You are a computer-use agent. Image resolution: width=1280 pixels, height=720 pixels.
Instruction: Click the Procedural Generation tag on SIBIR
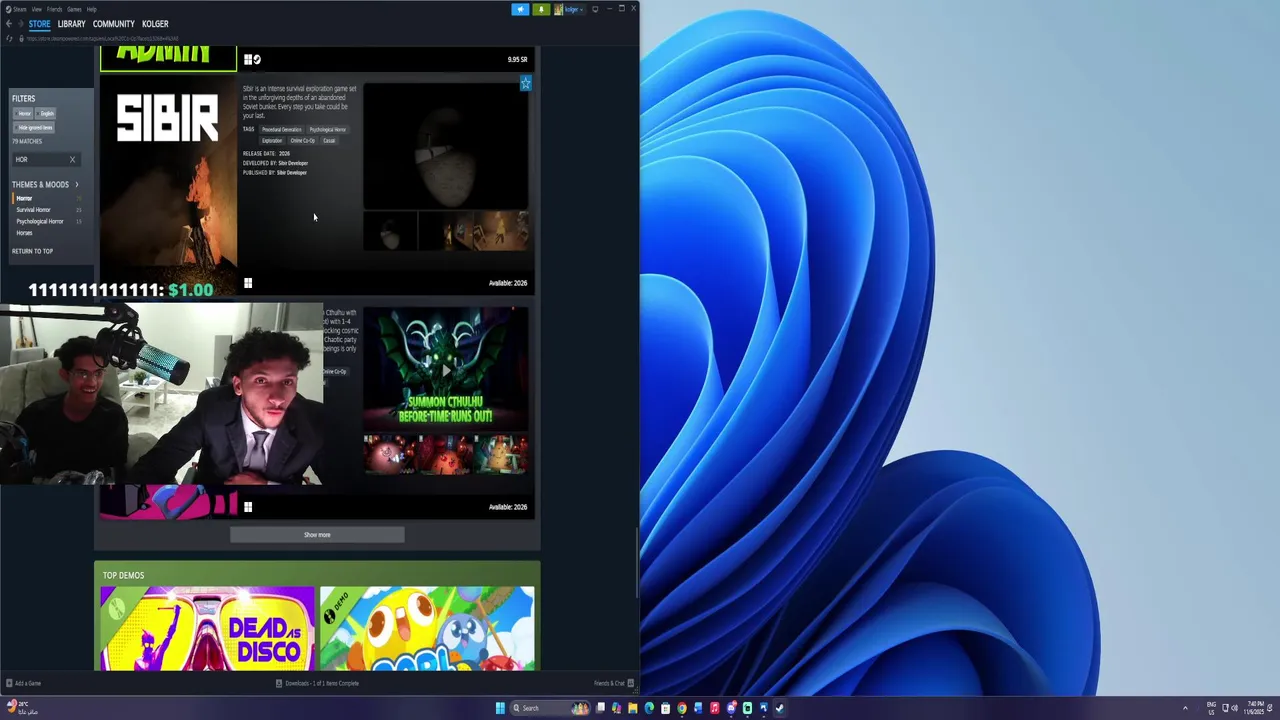(x=281, y=130)
